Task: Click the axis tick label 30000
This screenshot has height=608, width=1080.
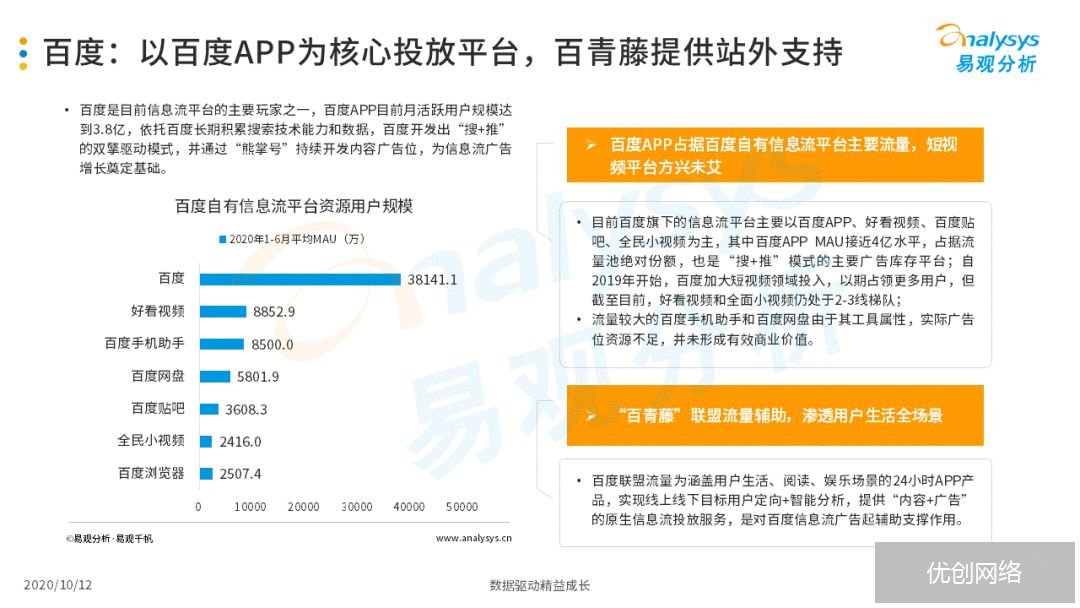Action: [x=357, y=507]
